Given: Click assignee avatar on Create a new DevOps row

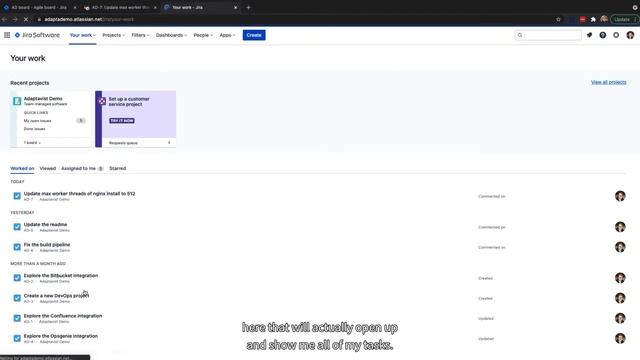Looking at the screenshot, I should click(620, 298).
